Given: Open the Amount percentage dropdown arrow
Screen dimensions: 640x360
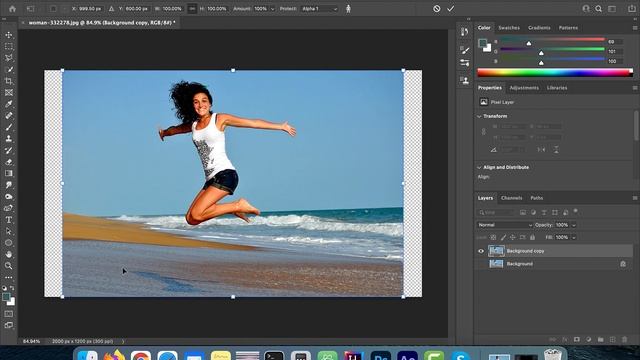Looking at the screenshot, I should point(272,9).
